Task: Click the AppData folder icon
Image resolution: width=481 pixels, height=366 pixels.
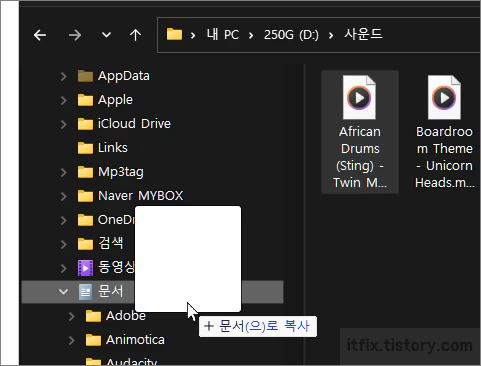Action: click(85, 76)
